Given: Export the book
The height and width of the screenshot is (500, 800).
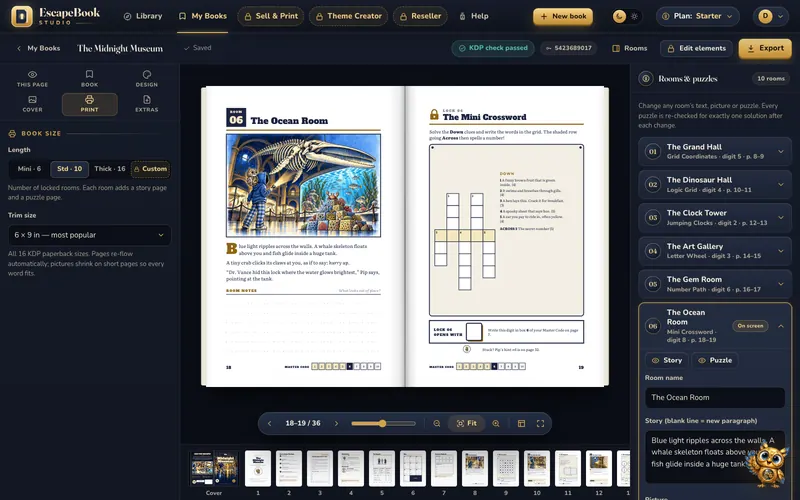Looking at the screenshot, I should (765, 48).
